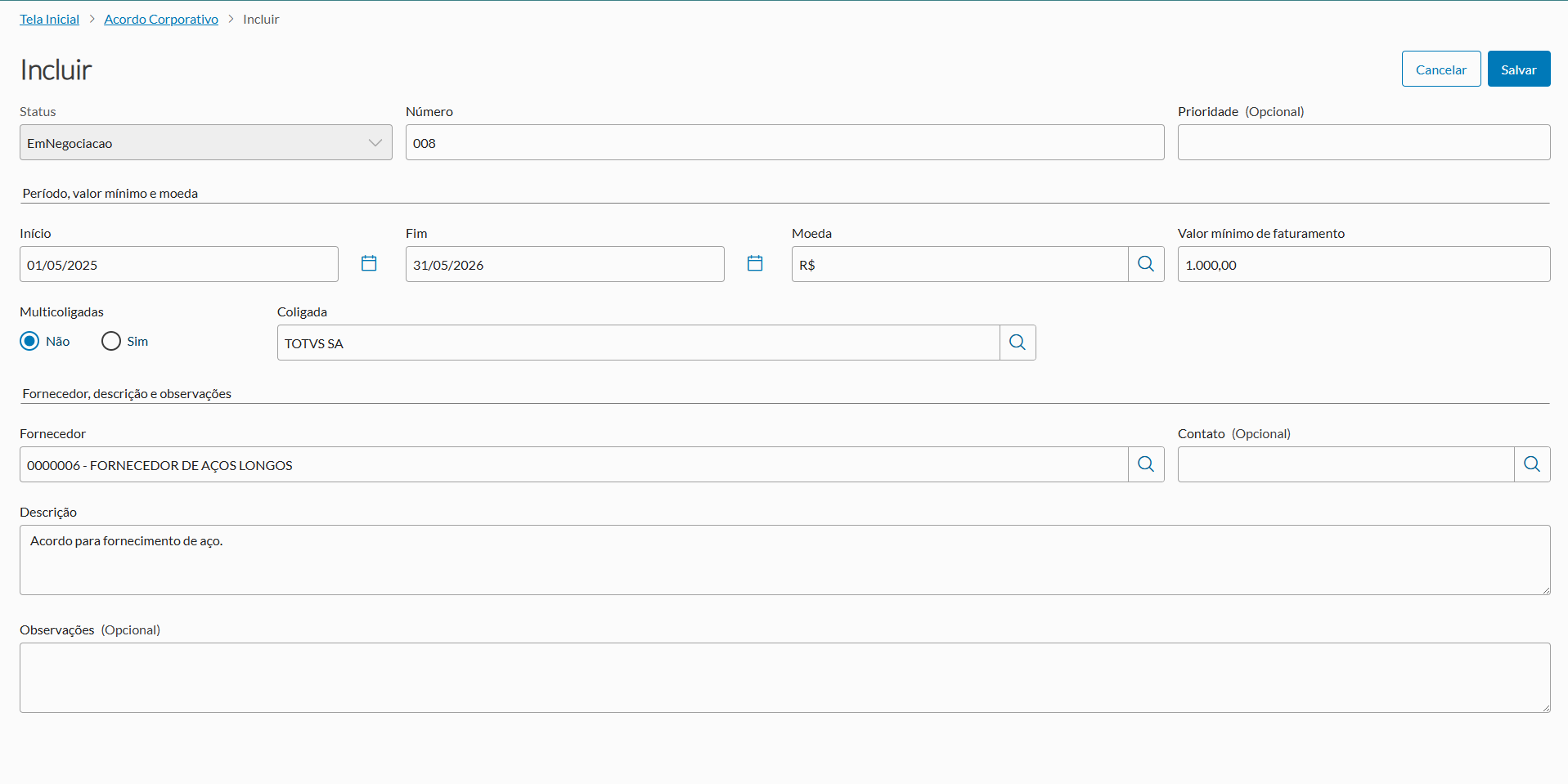Click the Início date text field

tap(178, 265)
